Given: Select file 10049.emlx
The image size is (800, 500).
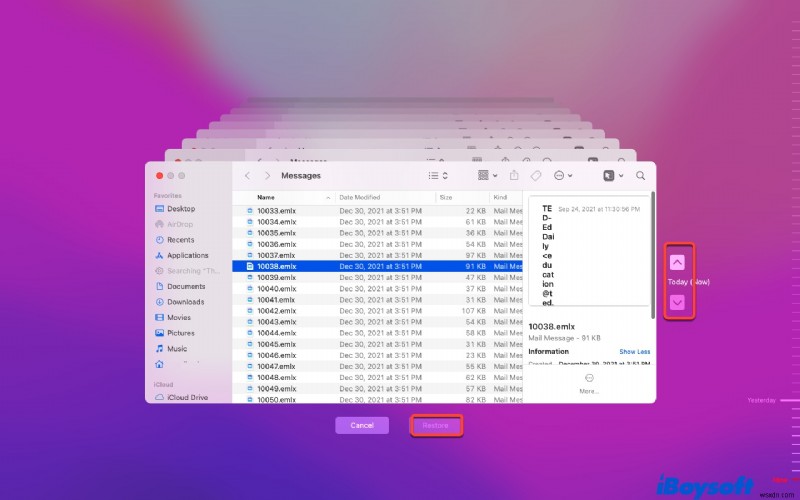Looking at the screenshot, I should click(378, 389).
